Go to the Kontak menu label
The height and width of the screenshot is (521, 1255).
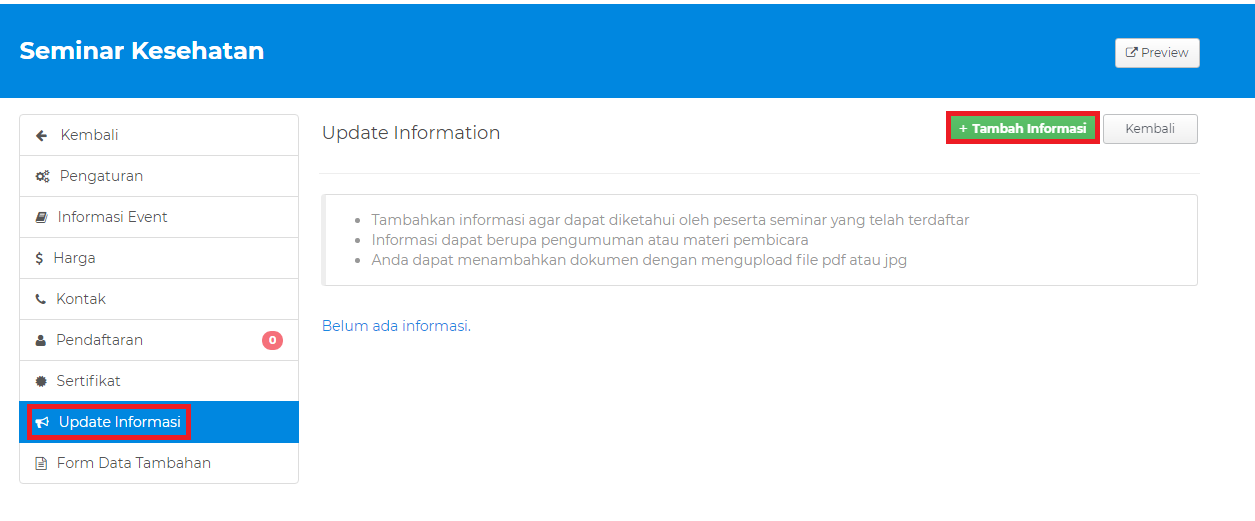(81, 299)
